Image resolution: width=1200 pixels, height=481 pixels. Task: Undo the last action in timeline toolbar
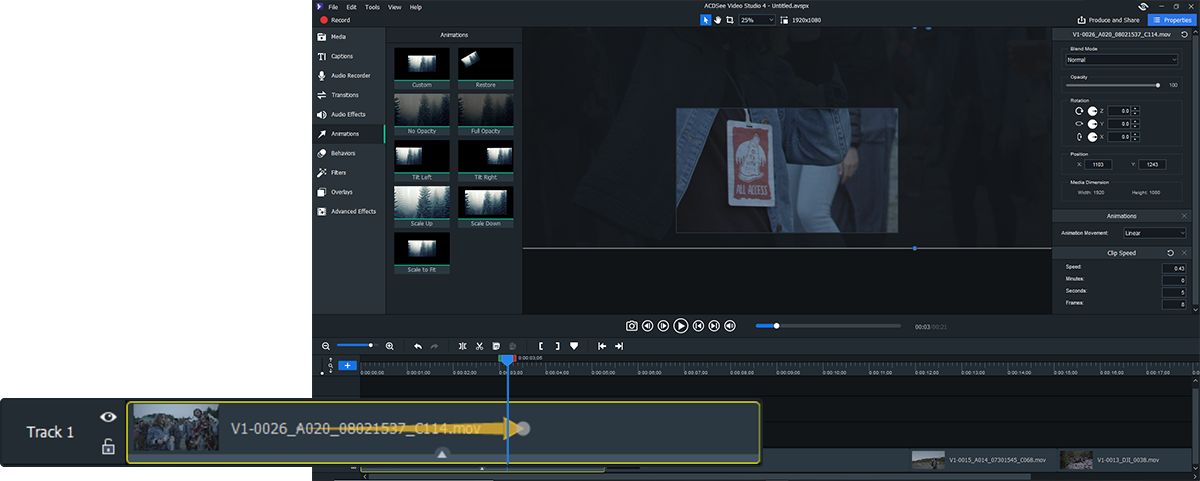[x=418, y=346]
